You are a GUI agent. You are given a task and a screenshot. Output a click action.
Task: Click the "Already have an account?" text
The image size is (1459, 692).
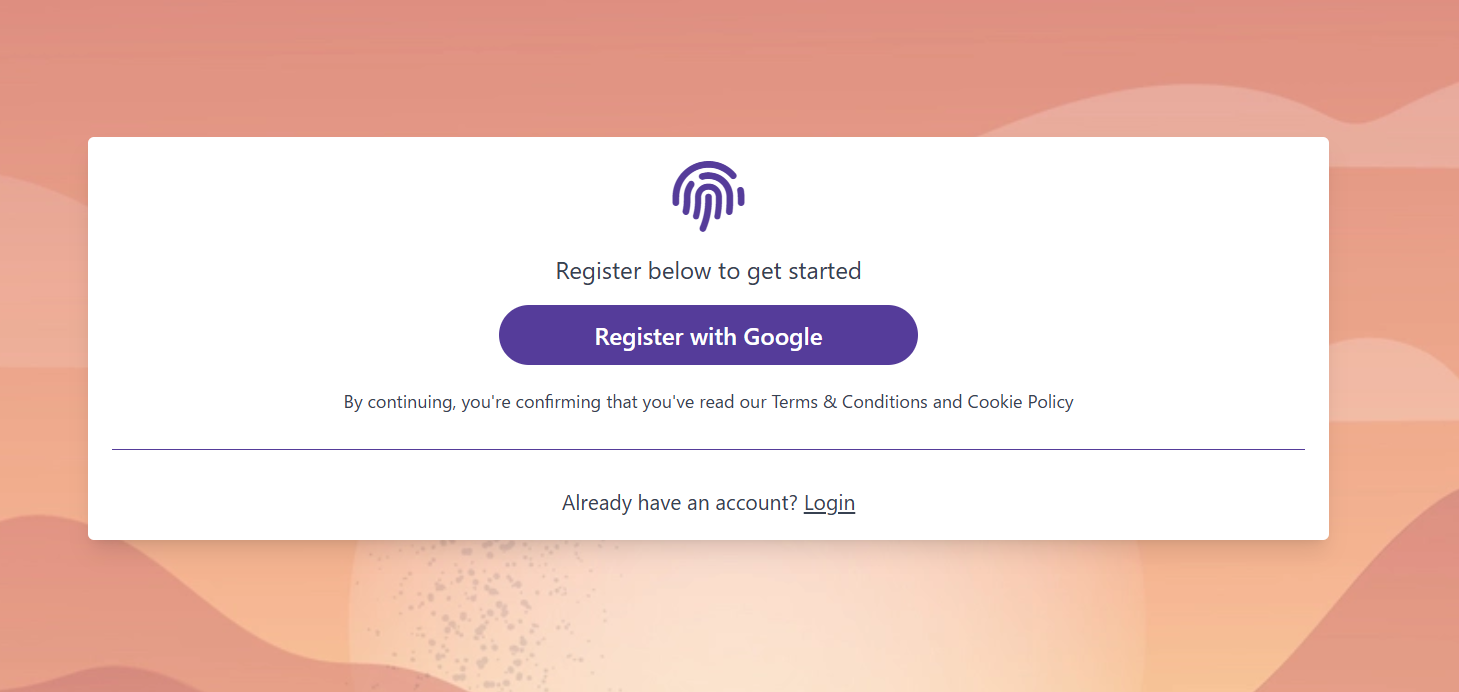(680, 503)
